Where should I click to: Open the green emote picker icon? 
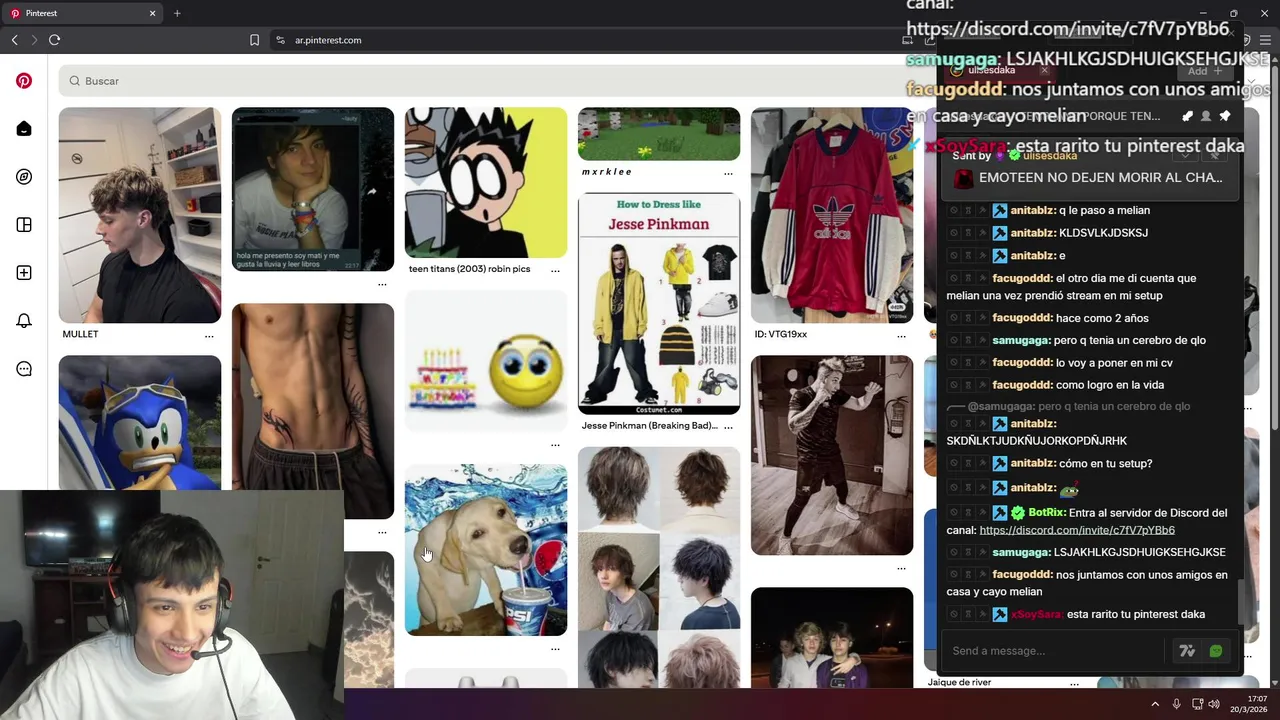1216,651
